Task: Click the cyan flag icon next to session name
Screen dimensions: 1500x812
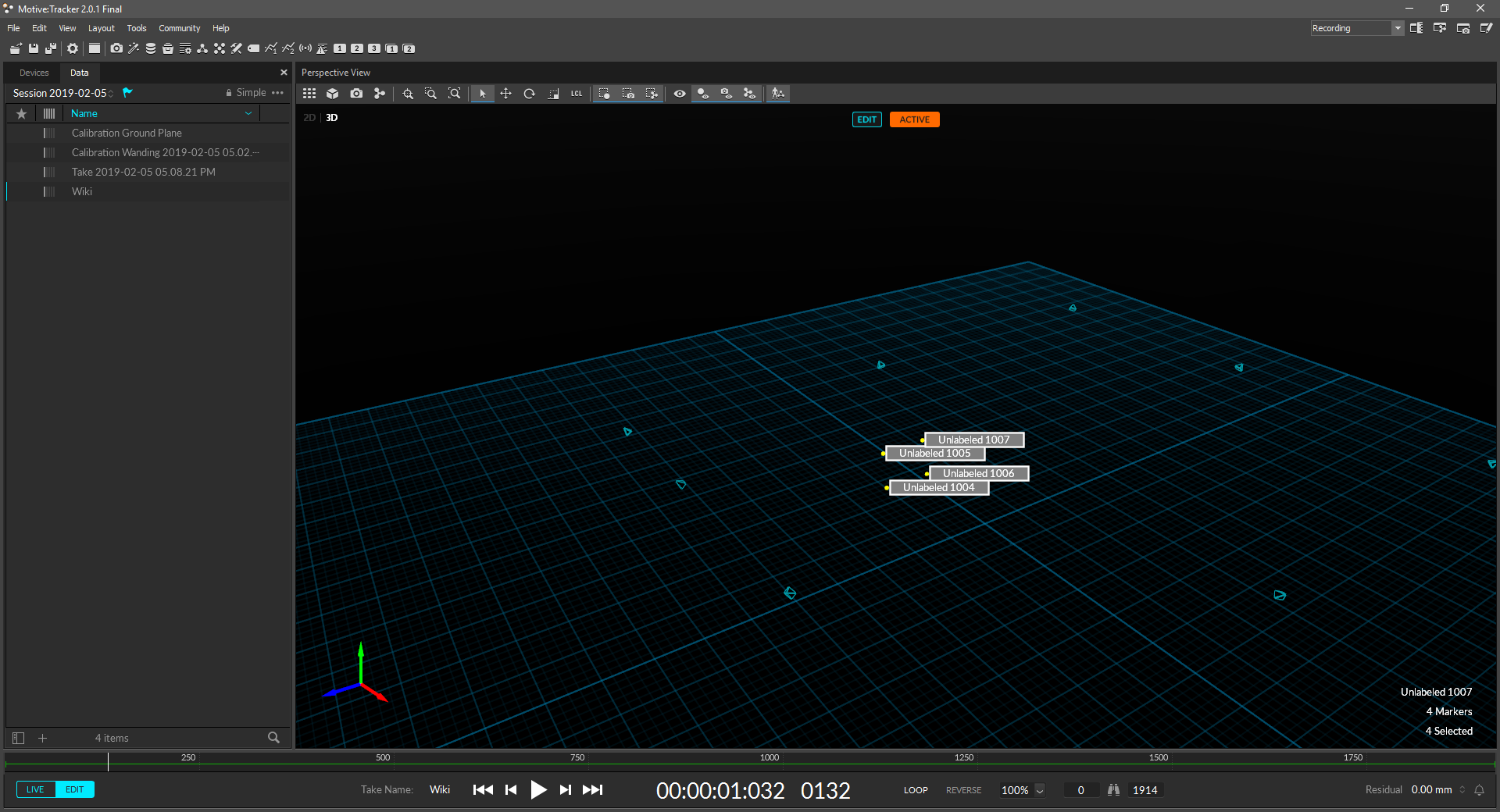Action: coord(128,92)
